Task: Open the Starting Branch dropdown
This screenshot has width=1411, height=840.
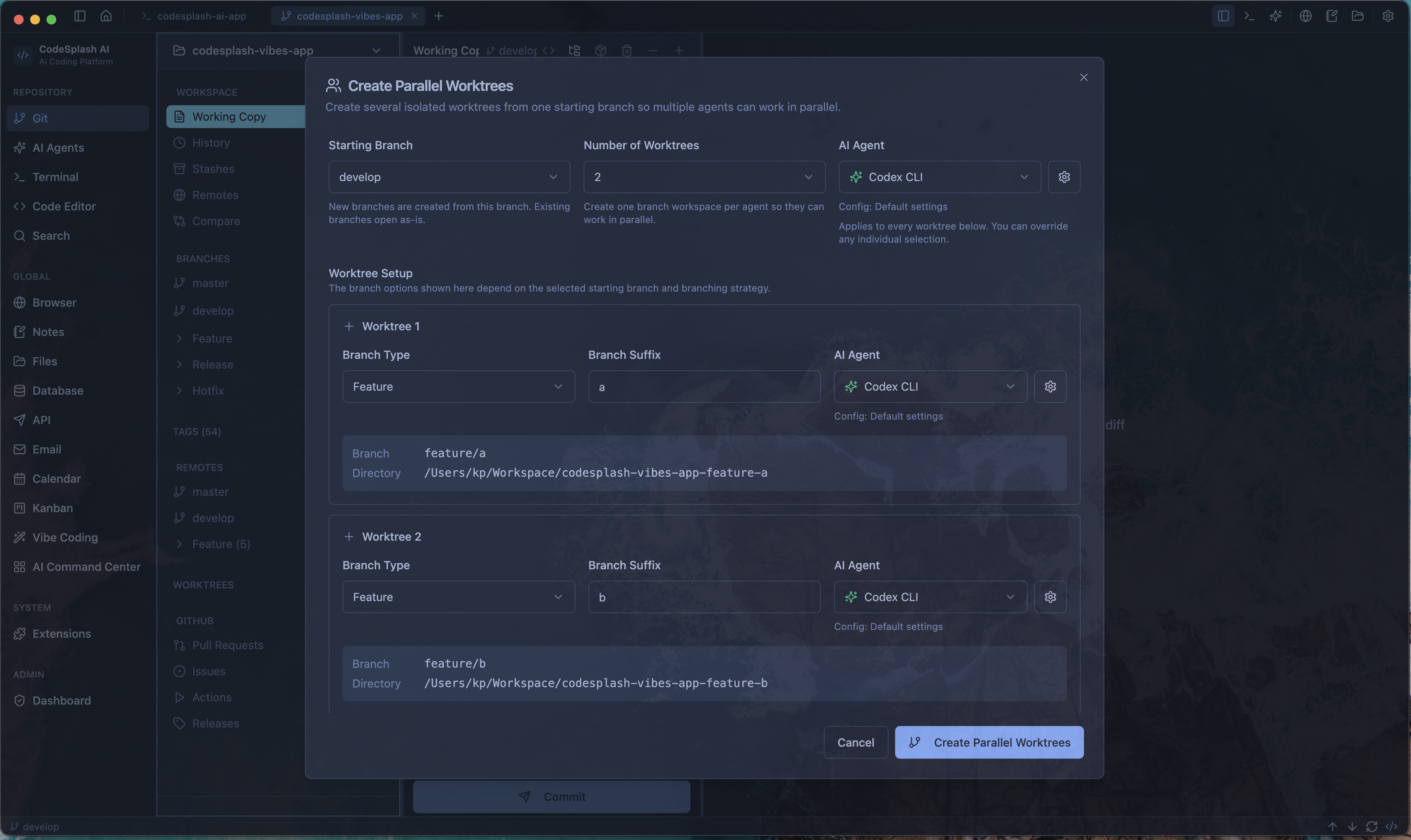Action: [449, 177]
